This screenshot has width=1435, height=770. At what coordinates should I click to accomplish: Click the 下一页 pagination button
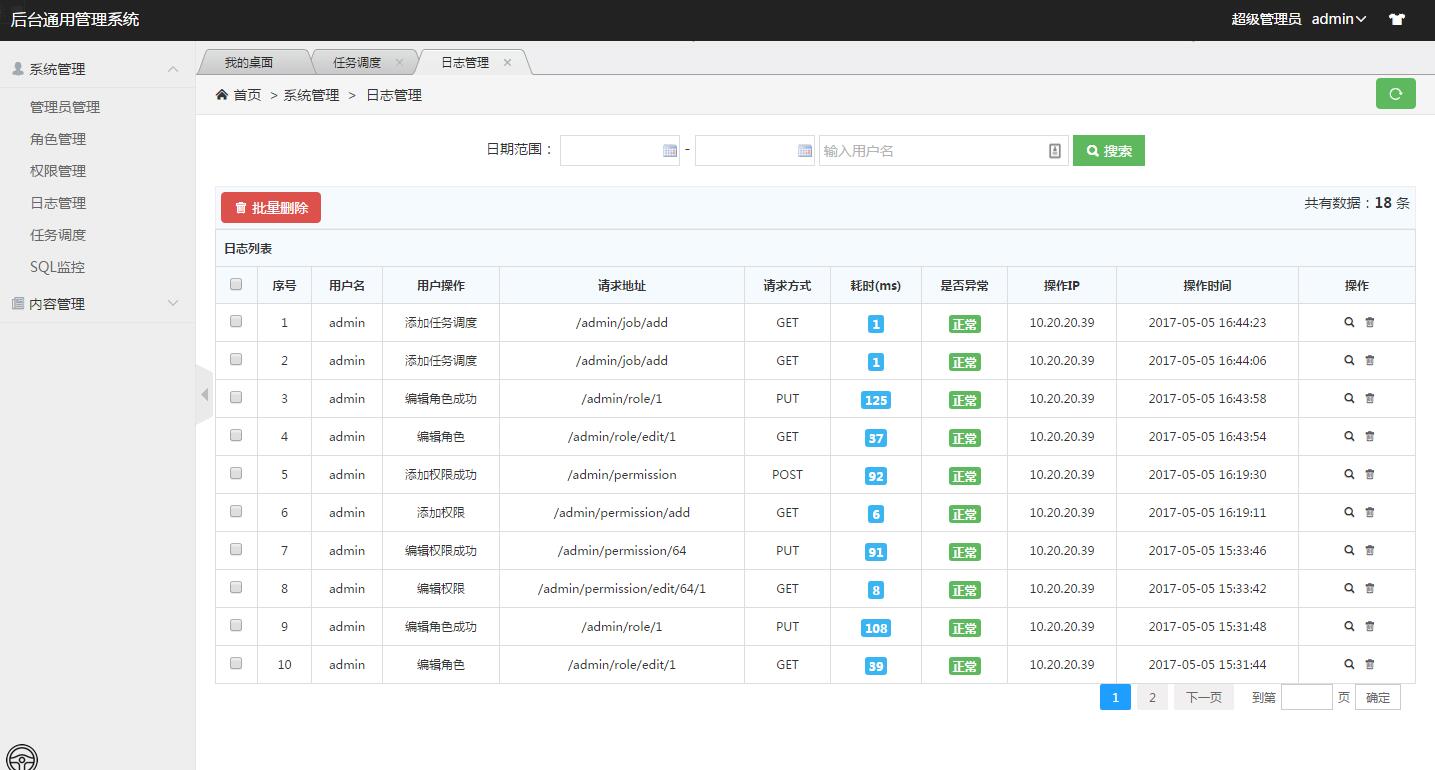pyautogui.click(x=1204, y=697)
